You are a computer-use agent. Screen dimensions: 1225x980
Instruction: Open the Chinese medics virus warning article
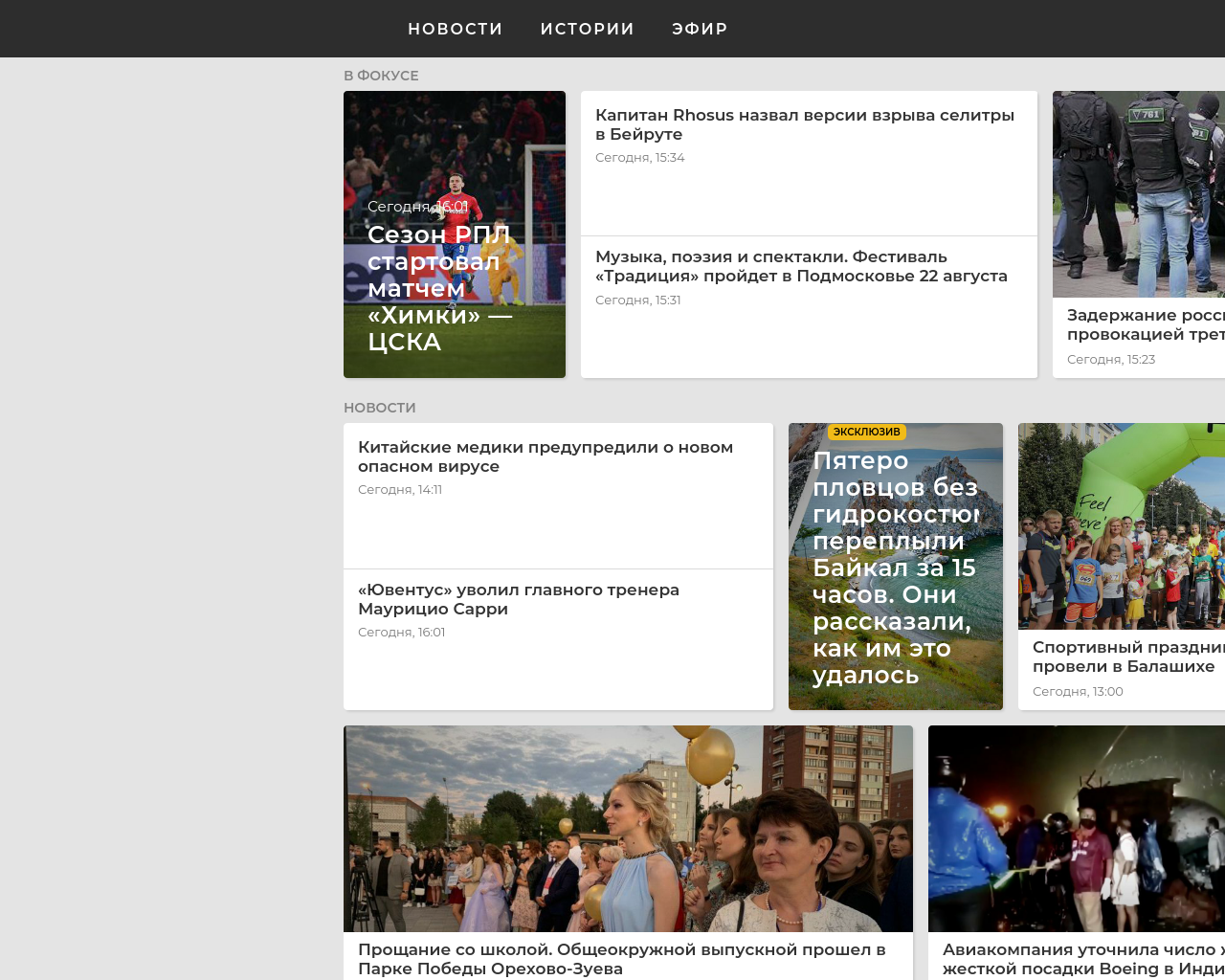pyautogui.click(x=546, y=456)
